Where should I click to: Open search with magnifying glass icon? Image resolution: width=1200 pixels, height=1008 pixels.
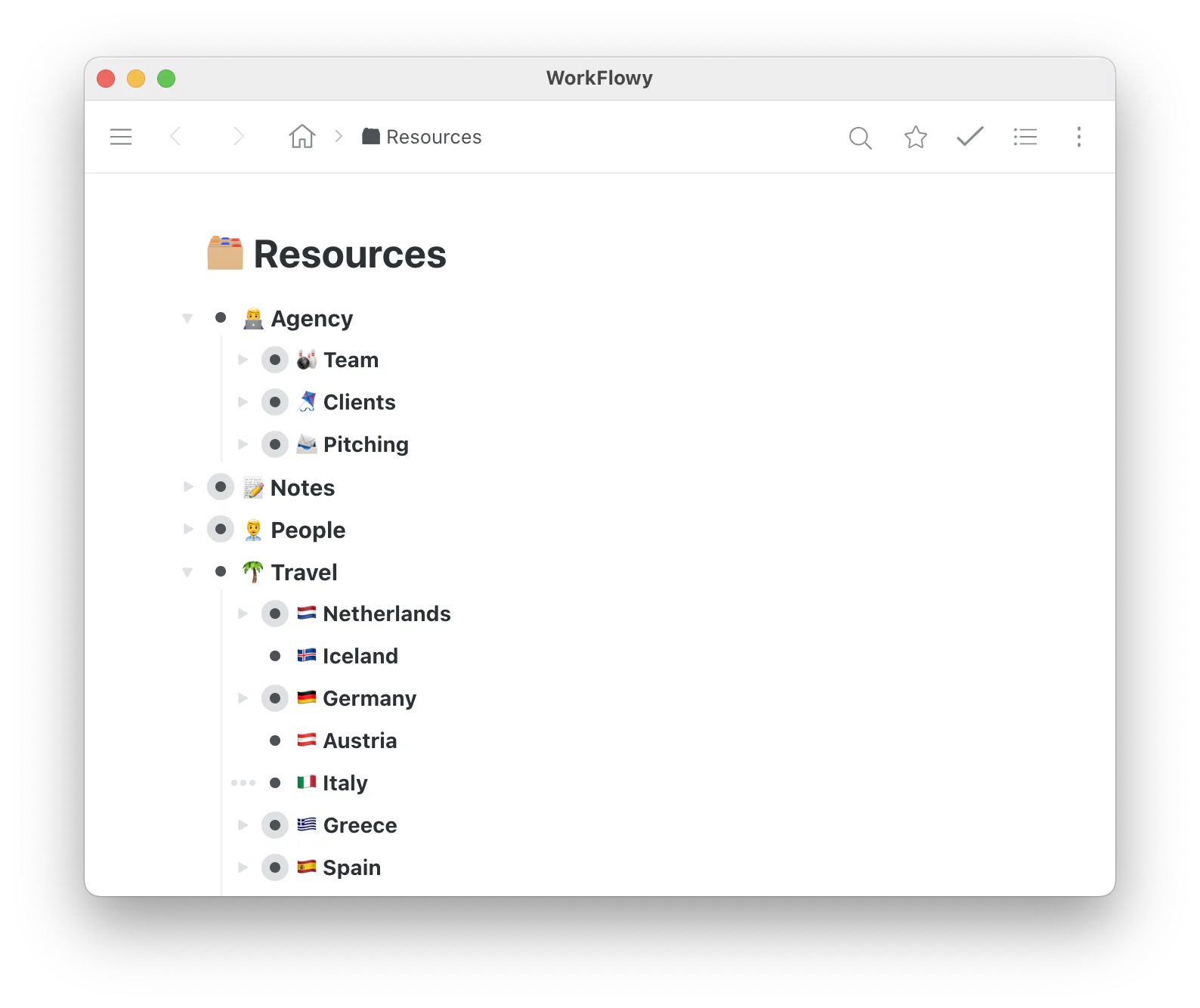(x=860, y=138)
